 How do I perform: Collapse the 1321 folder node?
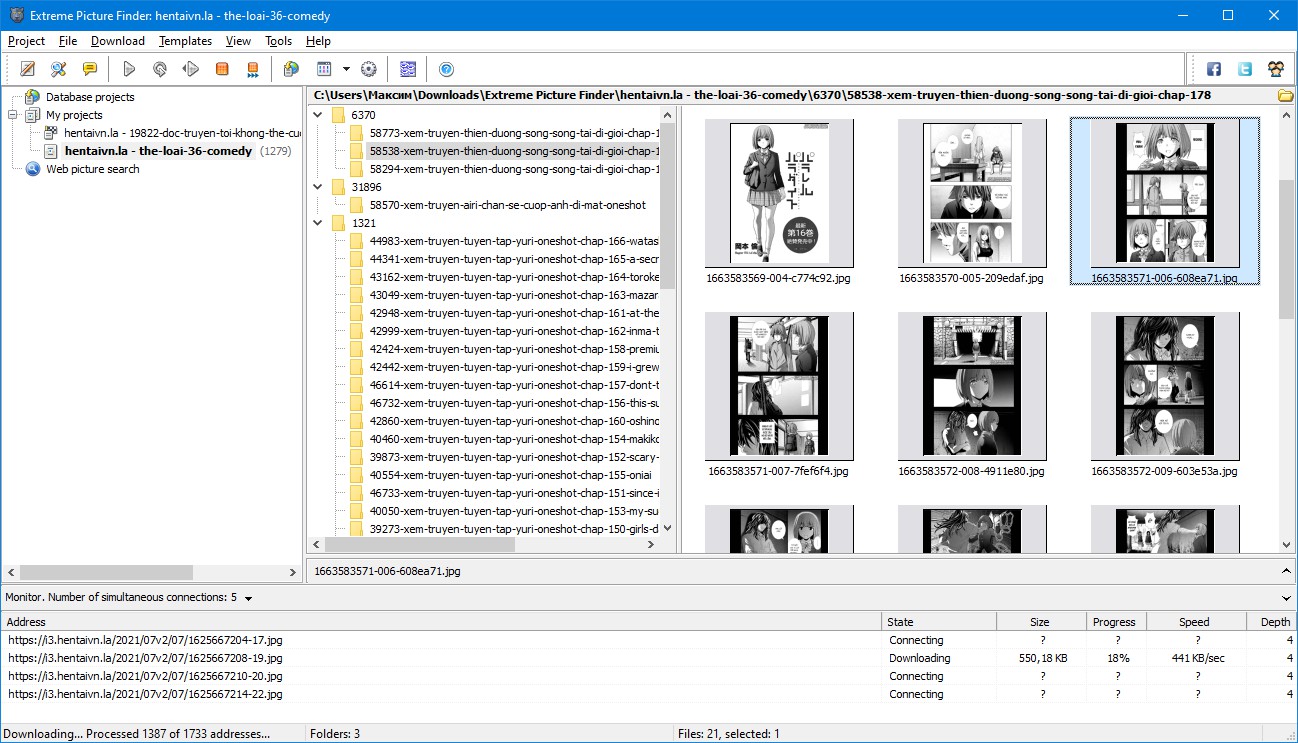click(x=318, y=223)
